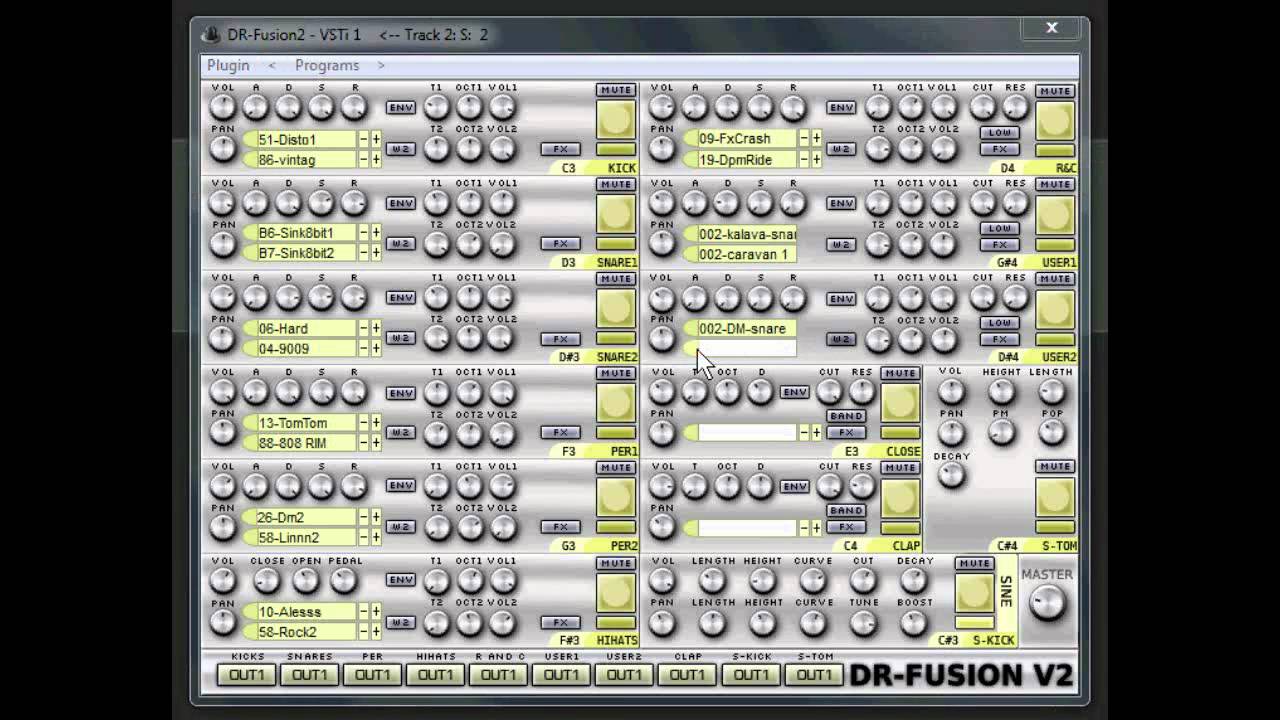
Task: Click the minus next to 19-DpmRide
Action: point(804,159)
